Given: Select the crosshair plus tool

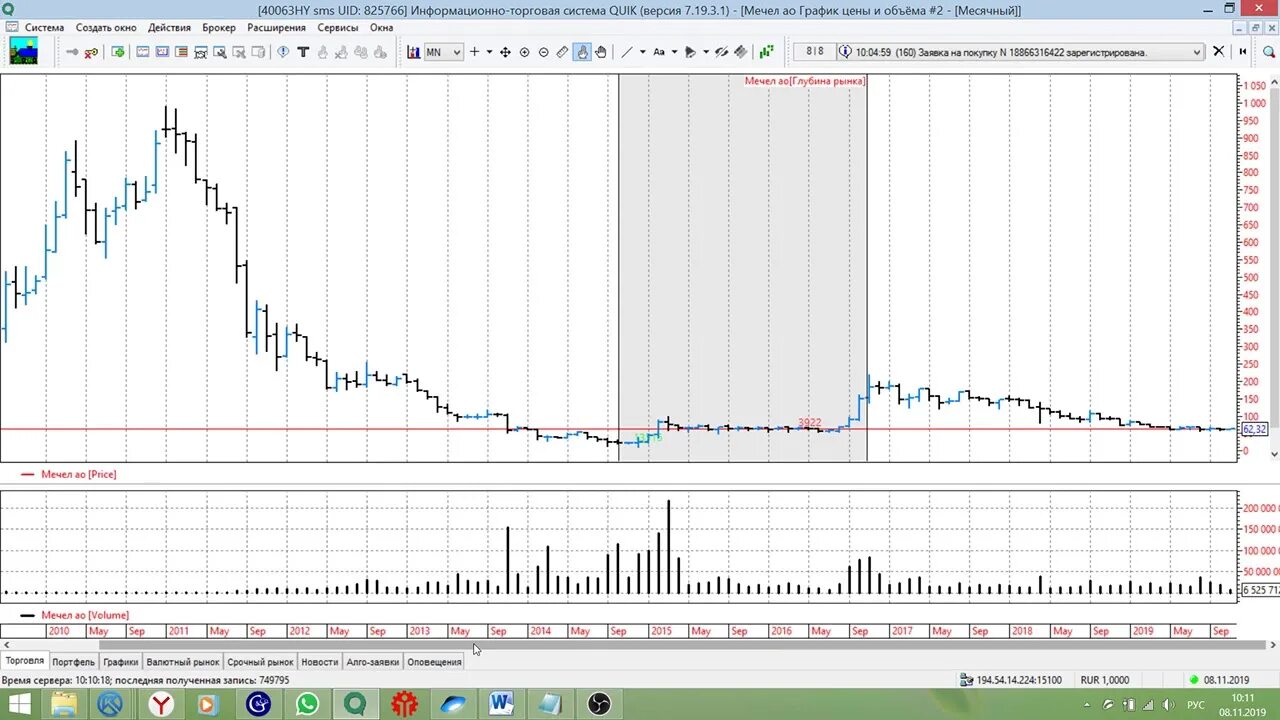Looking at the screenshot, I should click(x=474, y=52).
